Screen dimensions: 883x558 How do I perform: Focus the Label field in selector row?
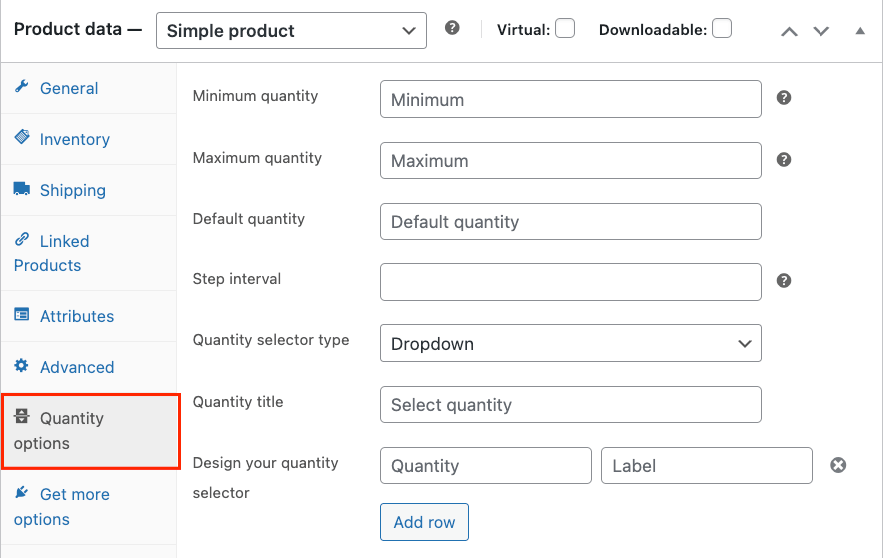tap(707, 466)
